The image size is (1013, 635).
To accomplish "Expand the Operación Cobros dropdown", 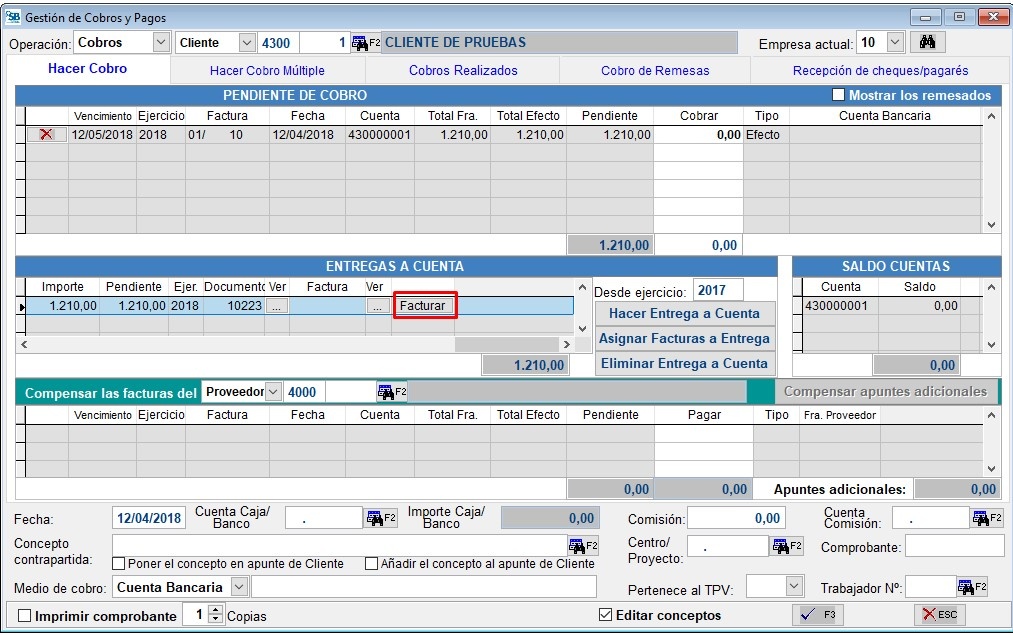I will [161, 43].
